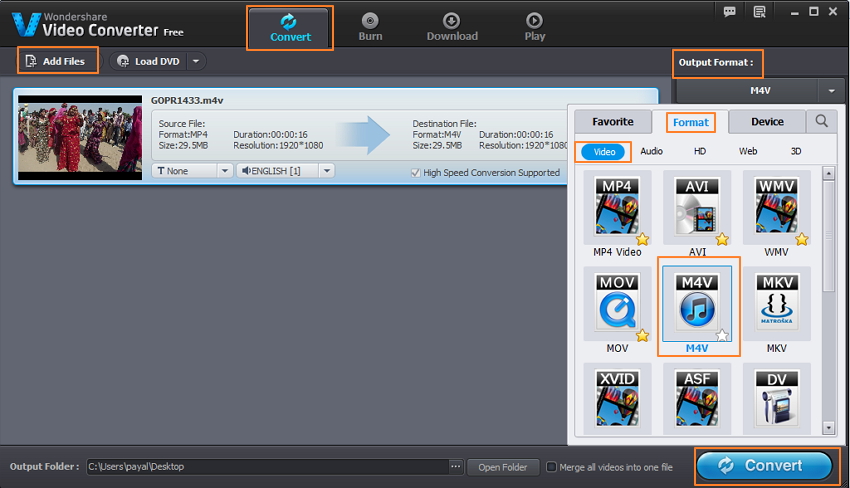This screenshot has height=488, width=850.
Task: Expand the Load DVD dropdown arrow
Action: (196, 61)
